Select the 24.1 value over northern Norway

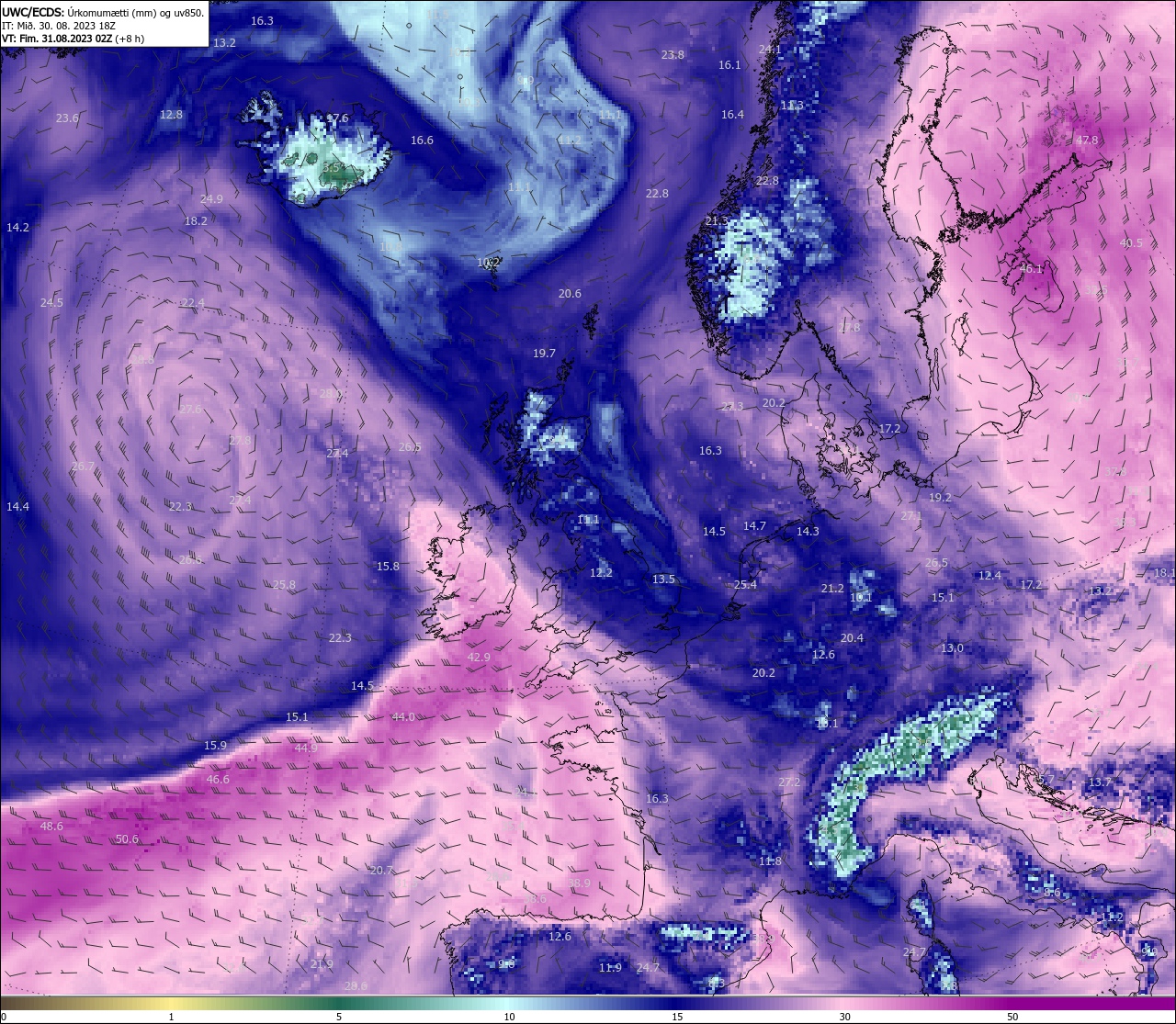pos(770,50)
